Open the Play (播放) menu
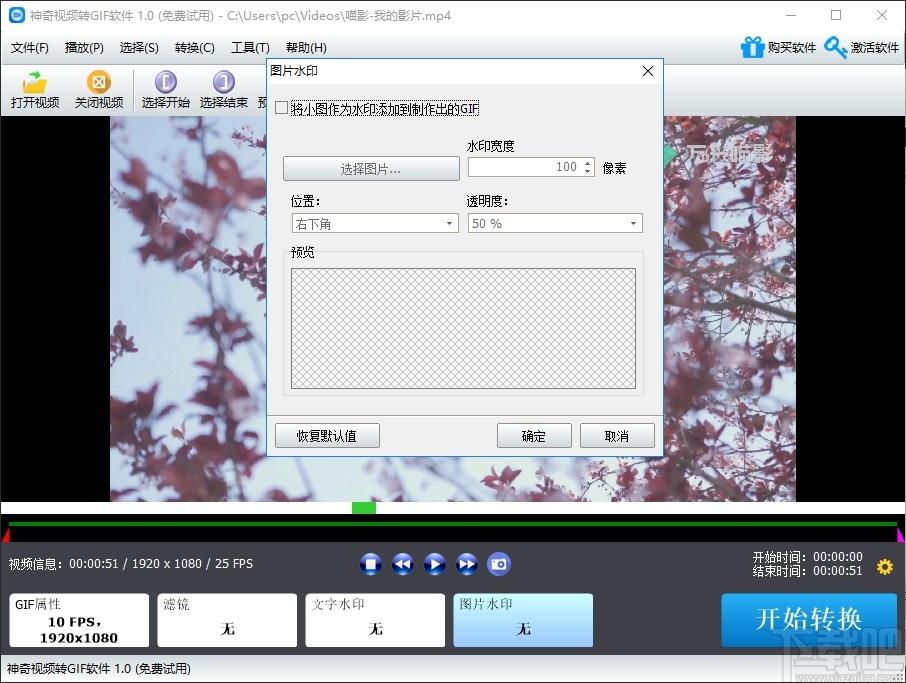Screen dimensions: 906x683 (84, 47)
